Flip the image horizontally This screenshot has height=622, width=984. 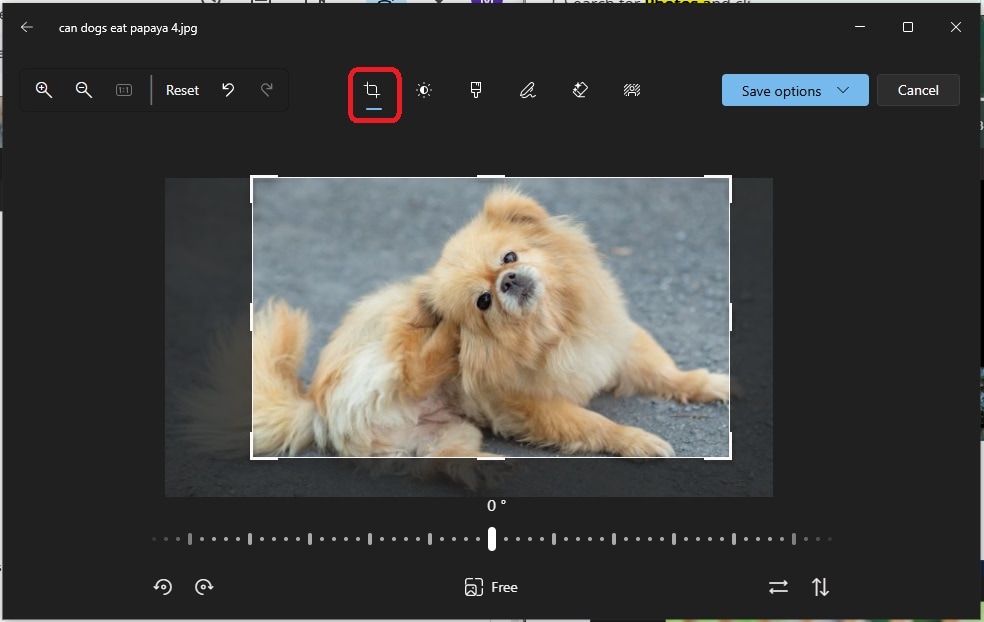pyautogui.click(x=778, y=587)
